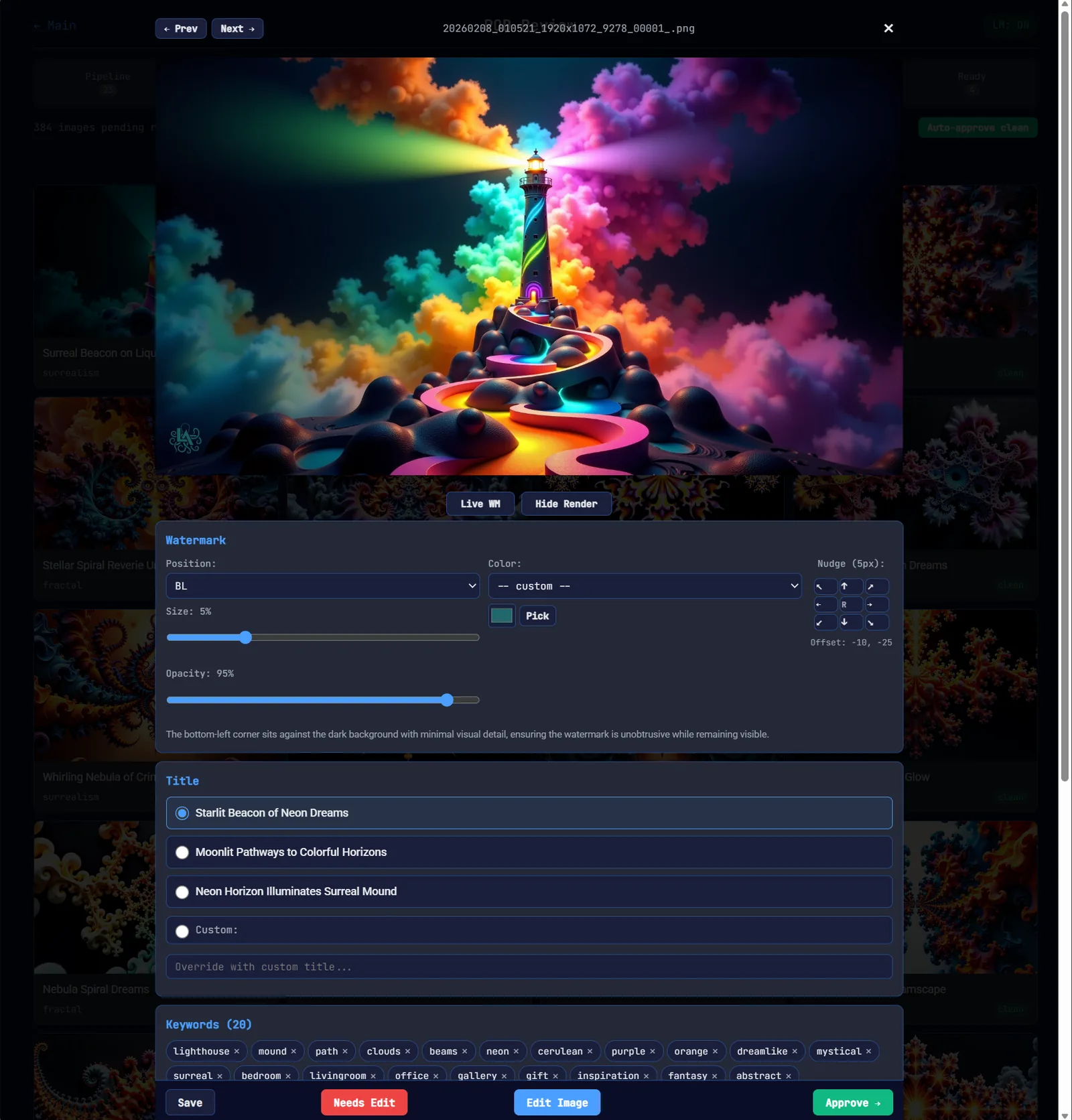
Task: Reset watermark offset with R button
Action: [851, 605]
